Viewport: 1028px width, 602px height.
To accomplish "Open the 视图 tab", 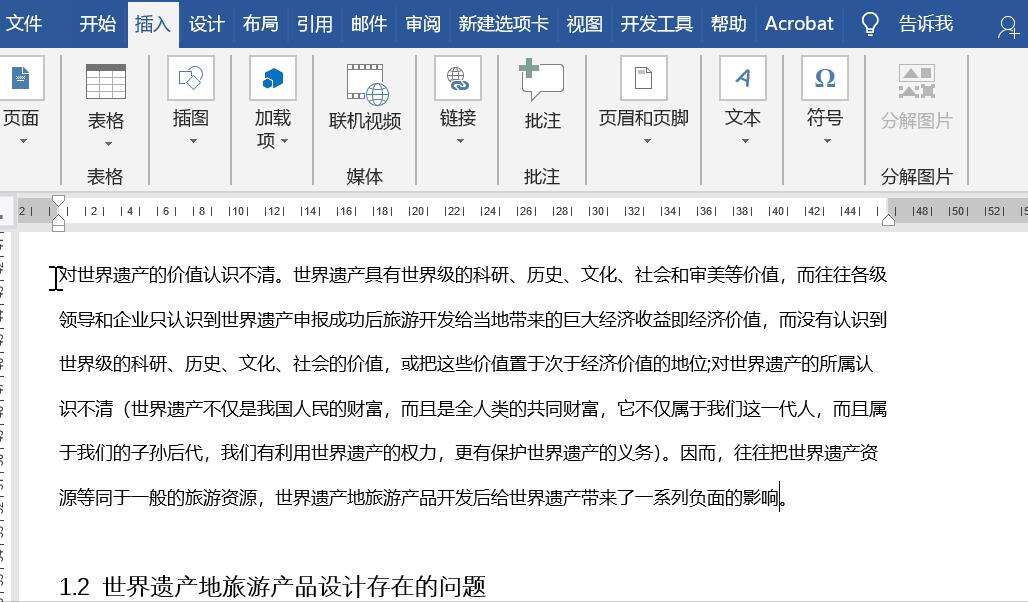I will tap(584, 24).
